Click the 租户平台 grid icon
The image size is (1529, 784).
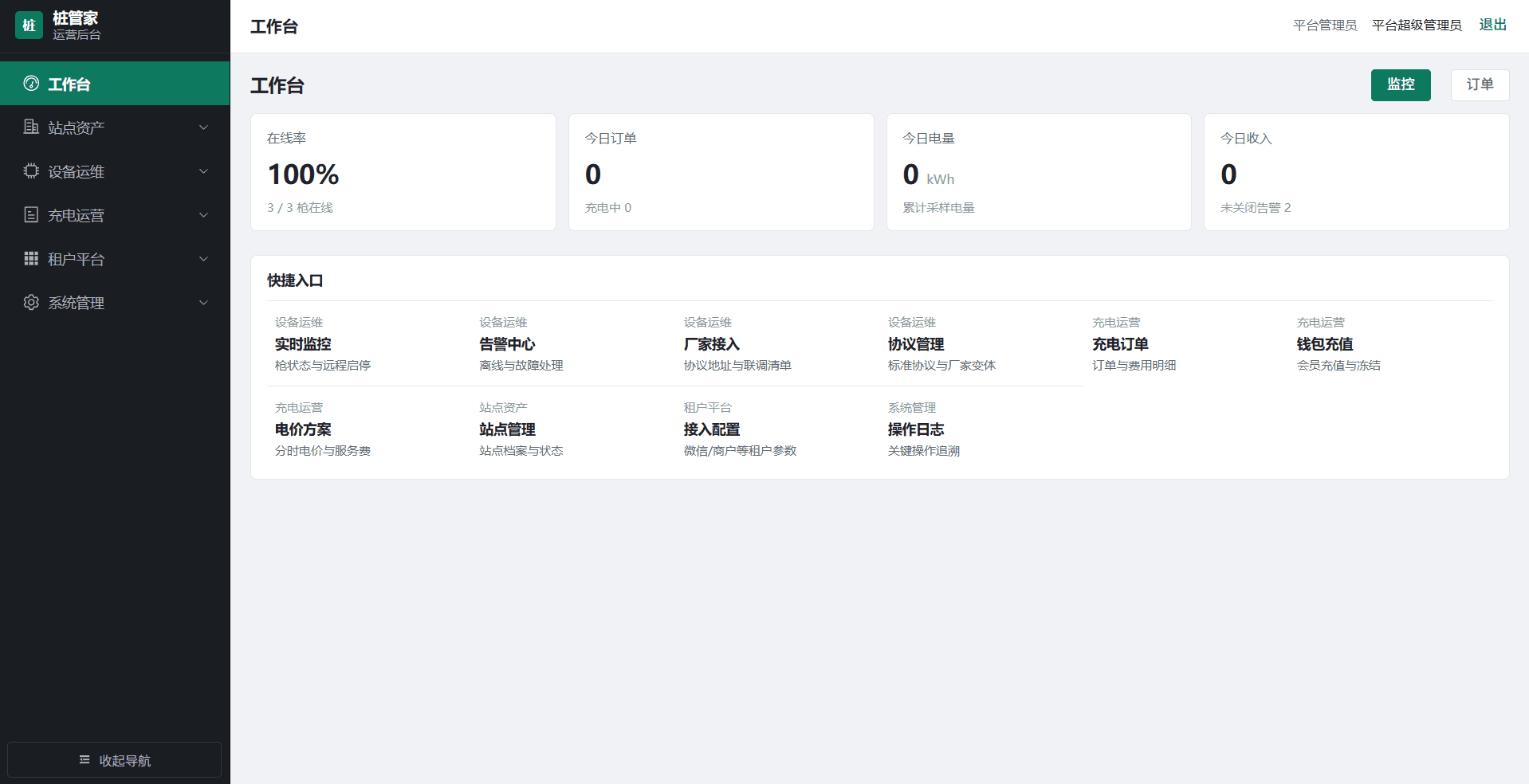tap(31, 259)
